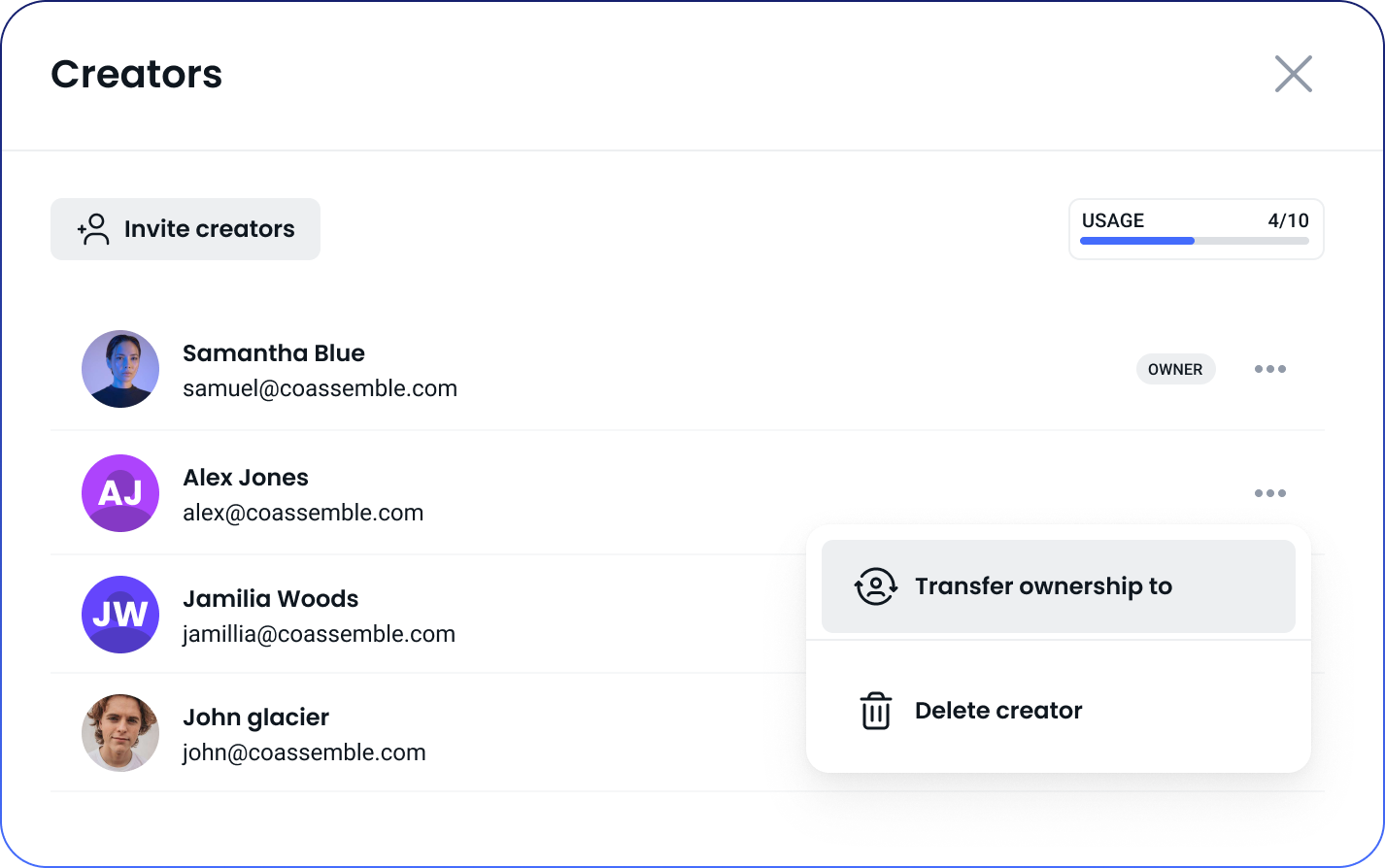Click the purple AJ avatar
1385x868 pixels.
click(x=120, y=493)
